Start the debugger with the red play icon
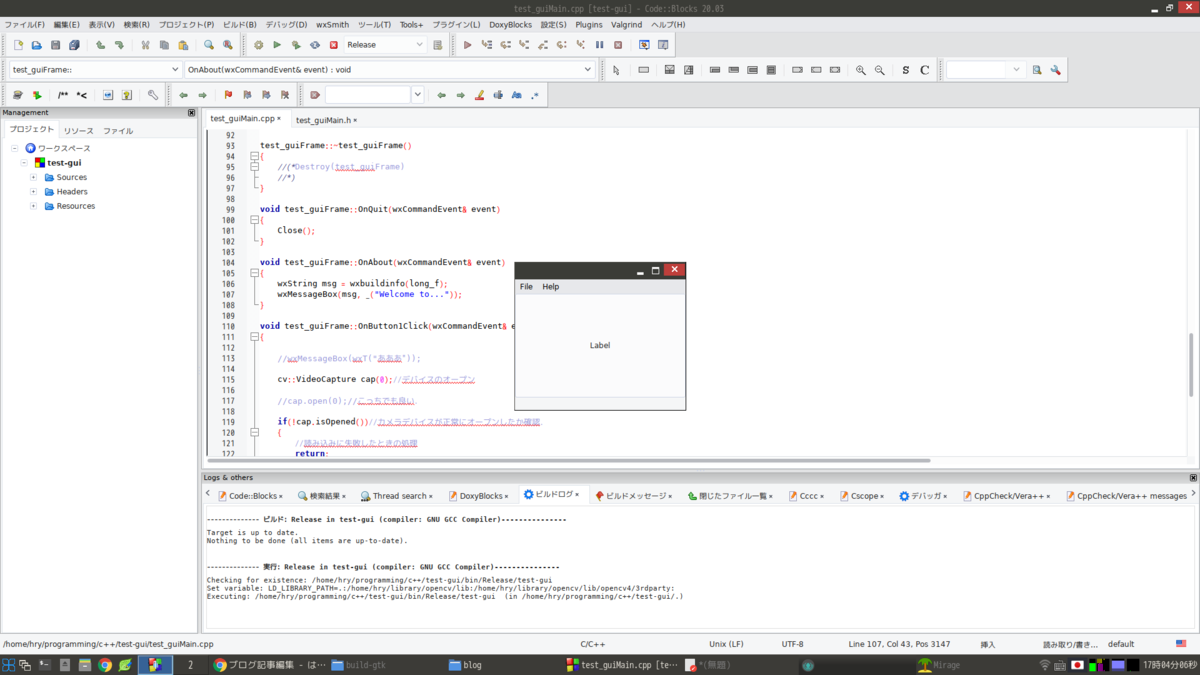 point(467,45)
